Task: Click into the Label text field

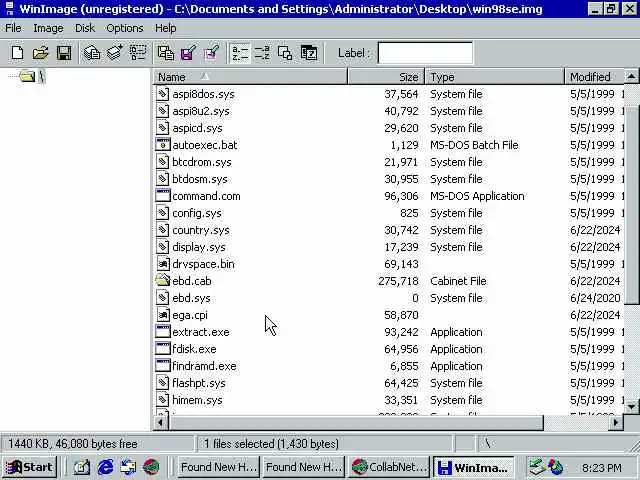Action: 425,53
